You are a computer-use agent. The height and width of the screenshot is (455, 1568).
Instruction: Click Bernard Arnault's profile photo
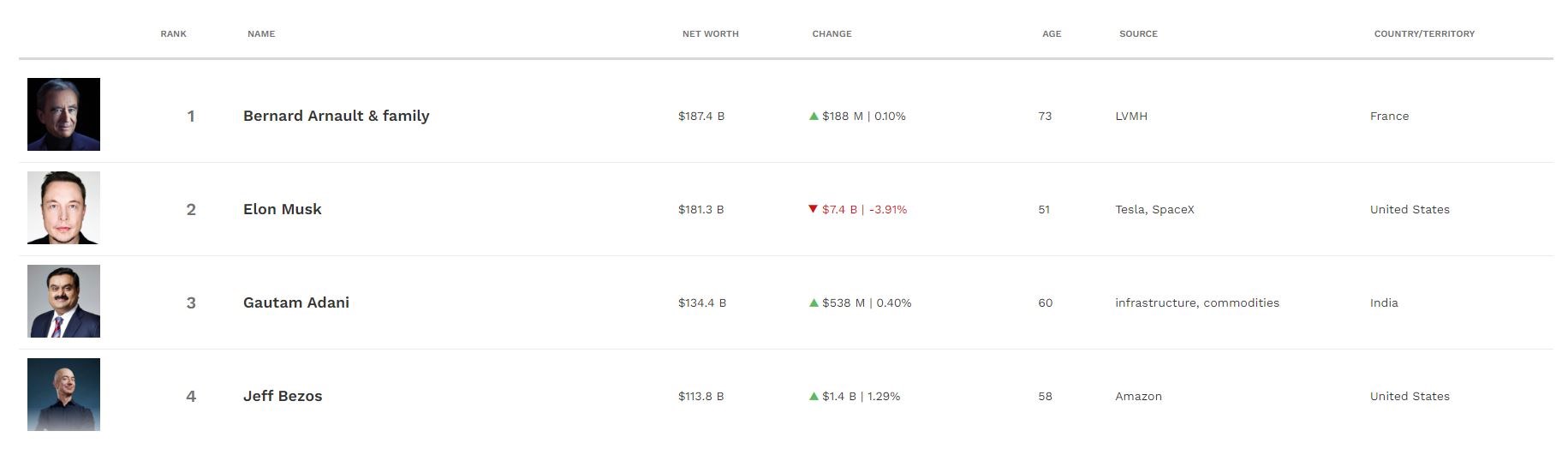(63, 114)
